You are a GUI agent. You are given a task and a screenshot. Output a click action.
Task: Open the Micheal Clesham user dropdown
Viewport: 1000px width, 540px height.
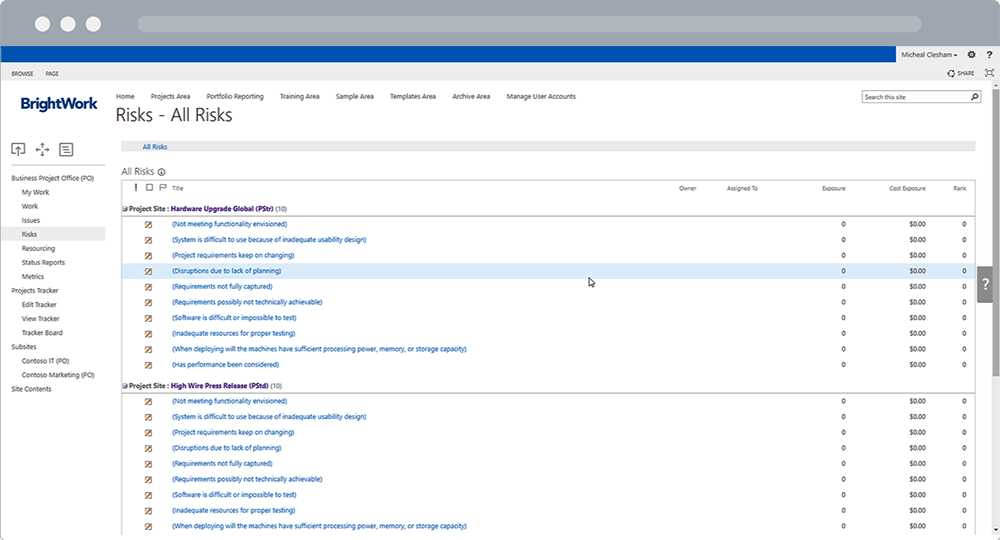pyautogui.click(x=929, y=55)
